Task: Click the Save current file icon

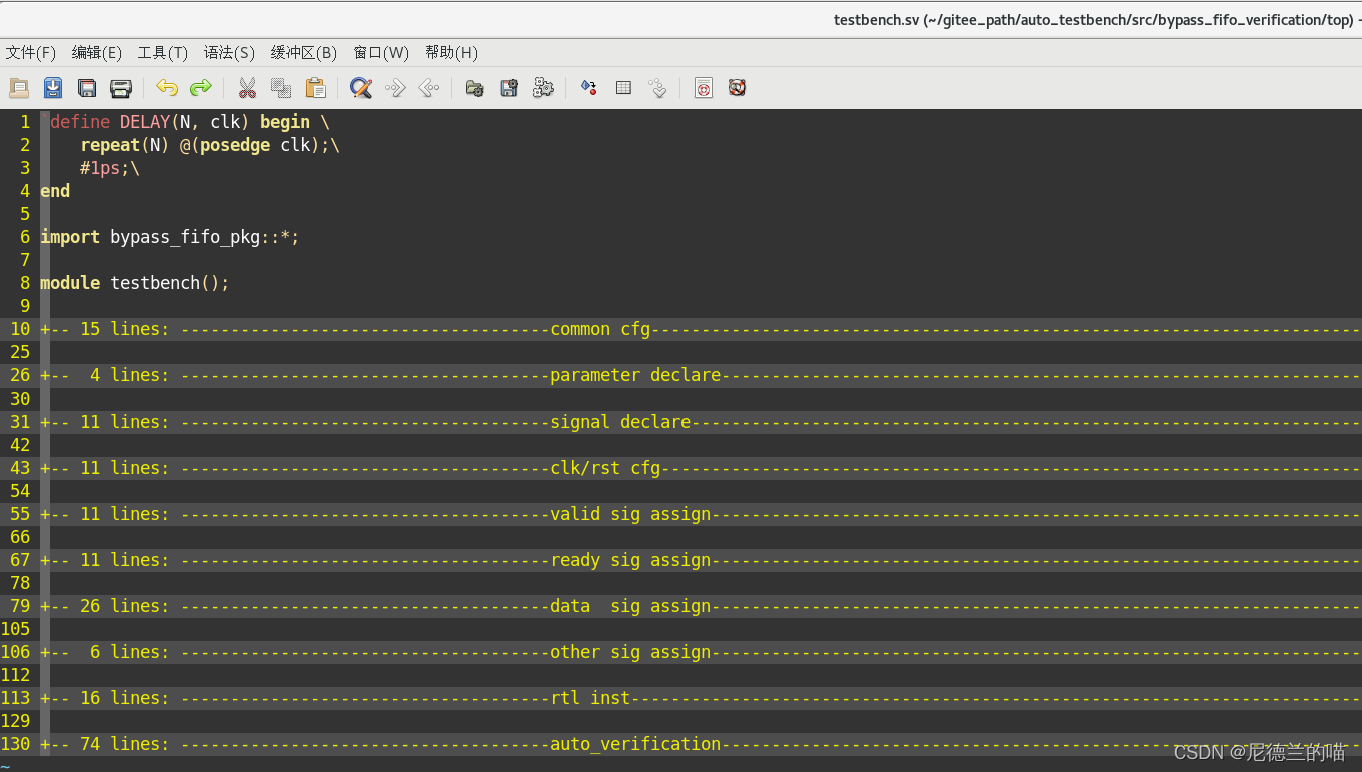Action: click(53, 88)
